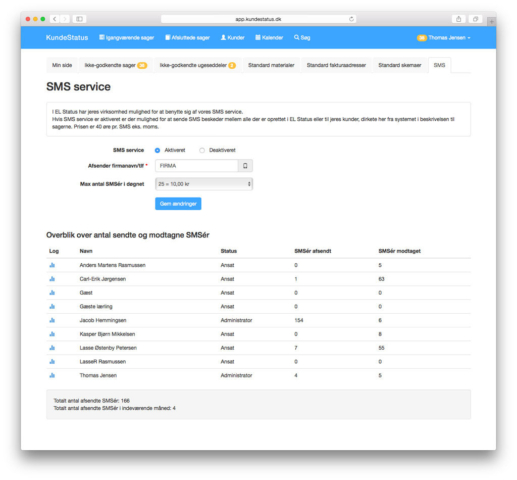The image size is (517, 480).
Task: Go to Min side tab
Action: tap(62, 65)
